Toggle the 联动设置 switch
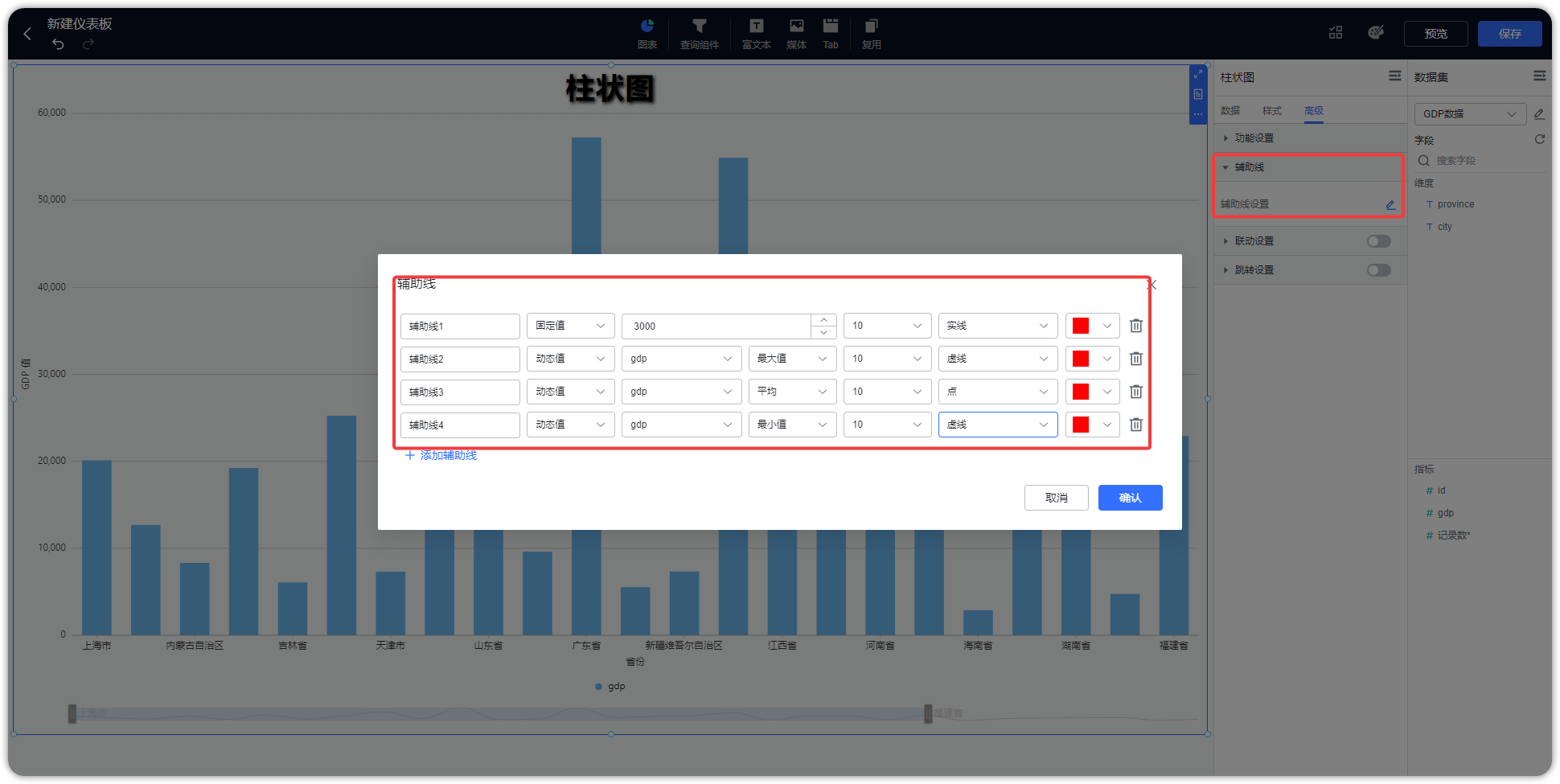Viewport: 1560px width, 784px height. (x=1379, y=241)
